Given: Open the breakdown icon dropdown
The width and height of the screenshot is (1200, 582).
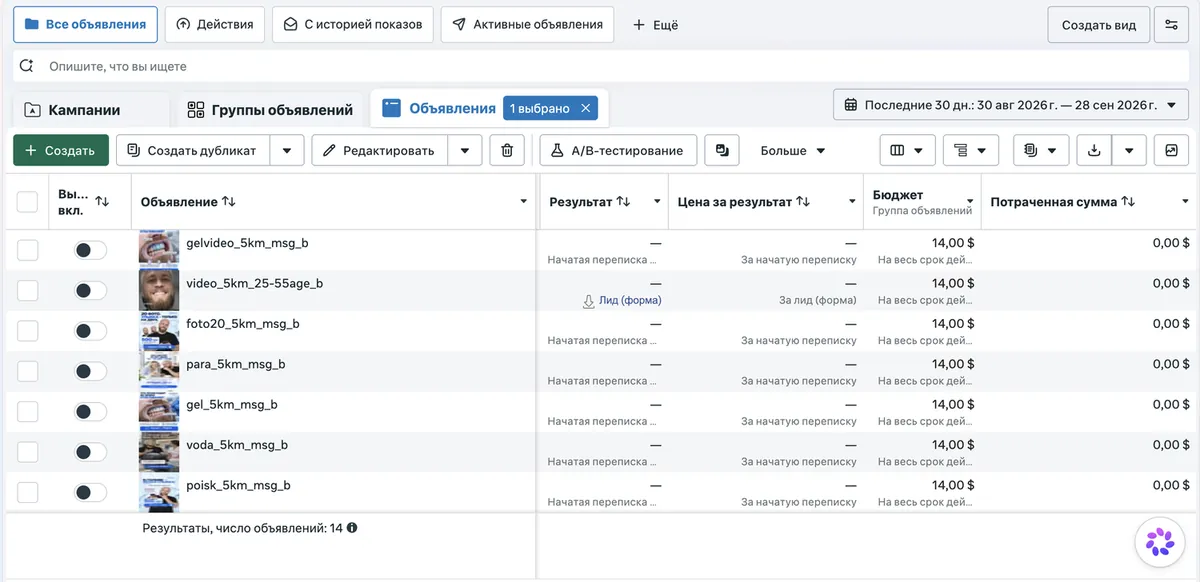Looking at the screenshot, I should pyautogui.click(x=970, y=150).
